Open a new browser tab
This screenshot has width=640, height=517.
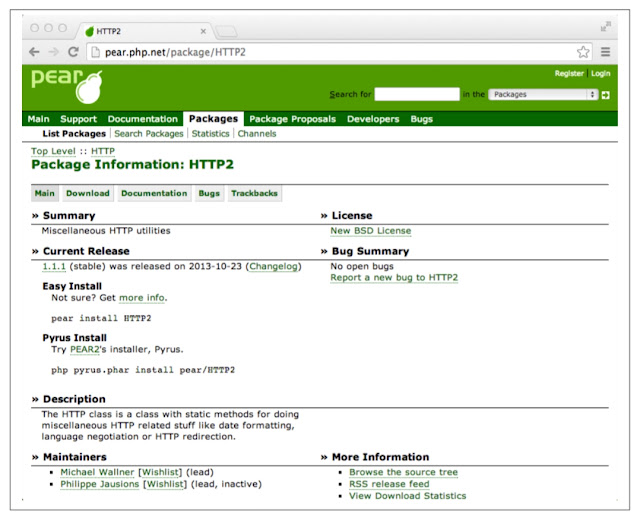tap(226, 31)
